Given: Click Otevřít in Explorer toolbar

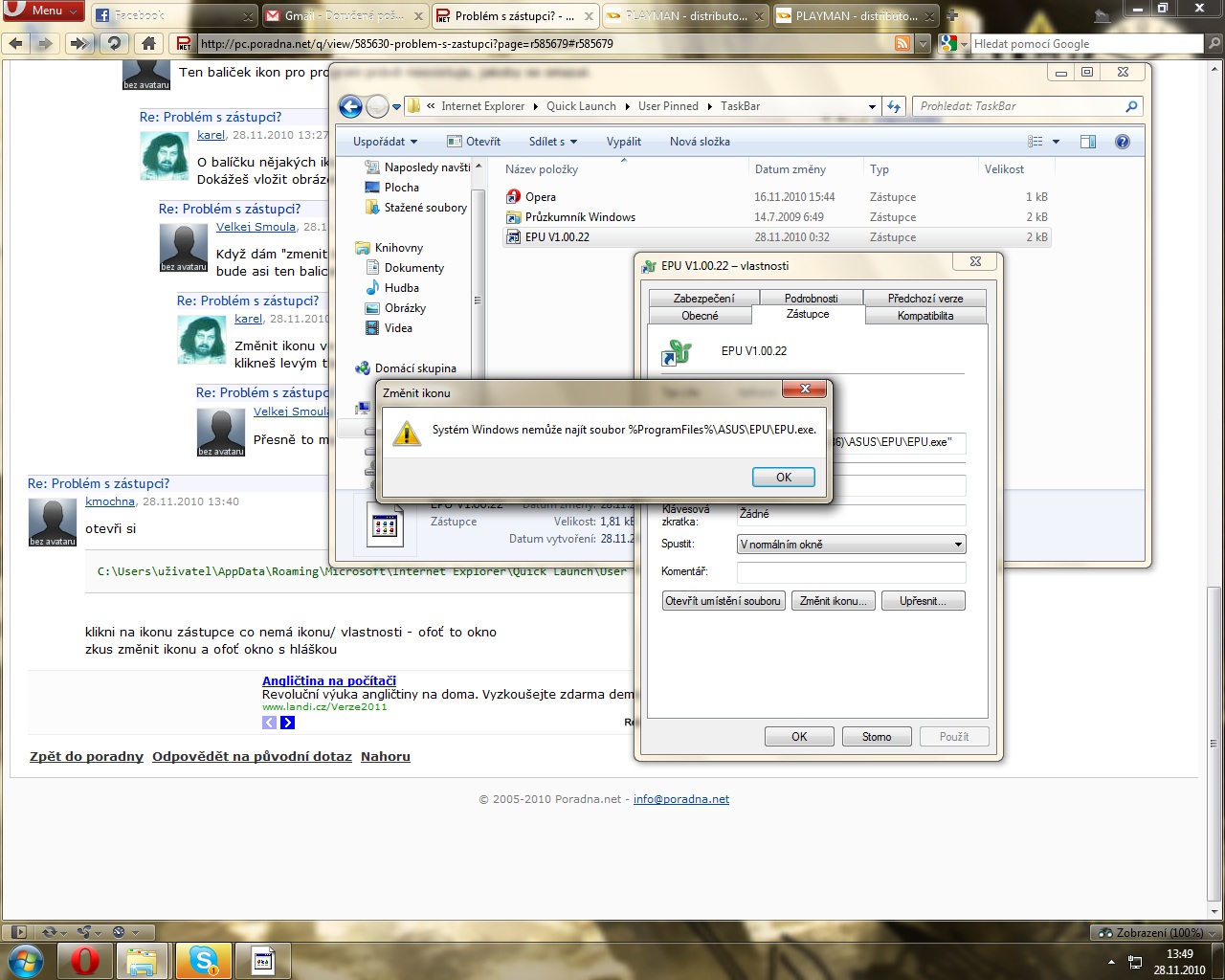Looking at the screenshot, I should point(475,142).
